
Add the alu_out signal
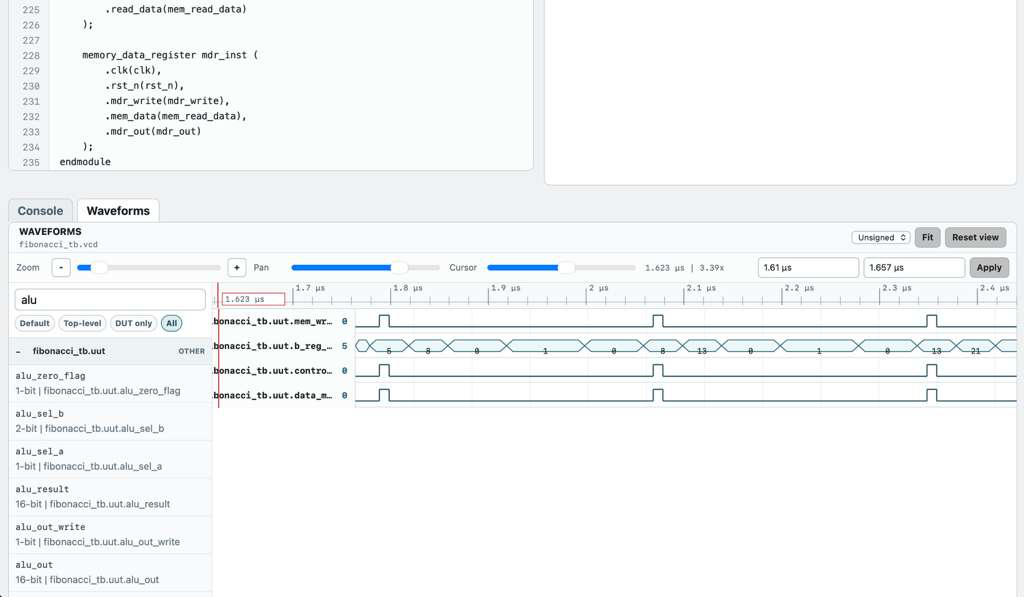coord(110,573)
